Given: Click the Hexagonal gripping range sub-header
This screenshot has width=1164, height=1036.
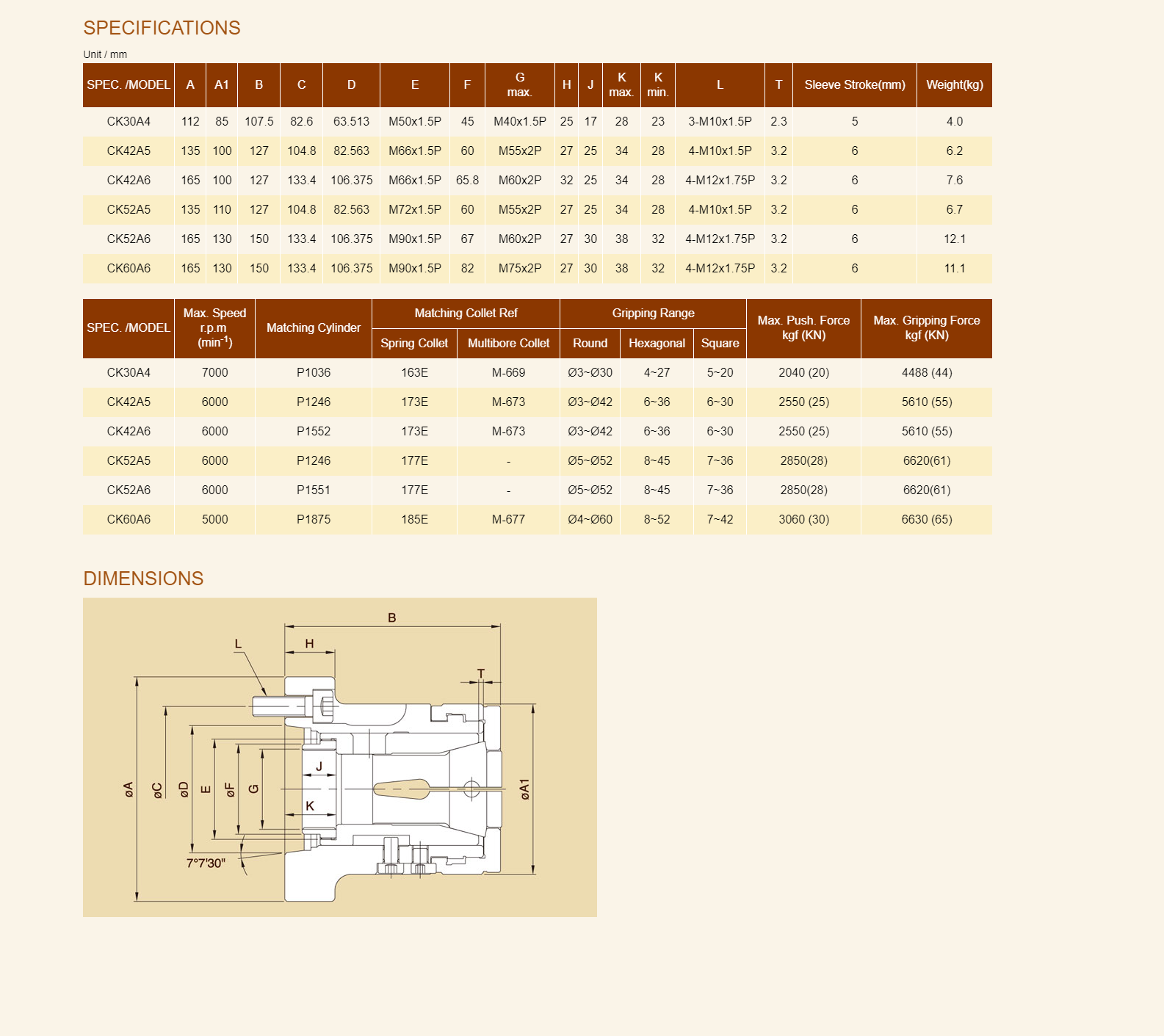Looking at the screenshot, I should tap(657, 344).
